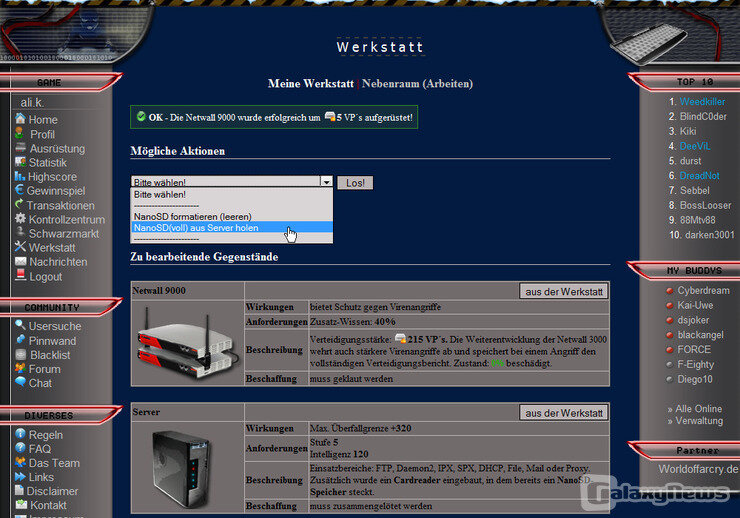Open buddy blackangel

click(x=700, y=334)
